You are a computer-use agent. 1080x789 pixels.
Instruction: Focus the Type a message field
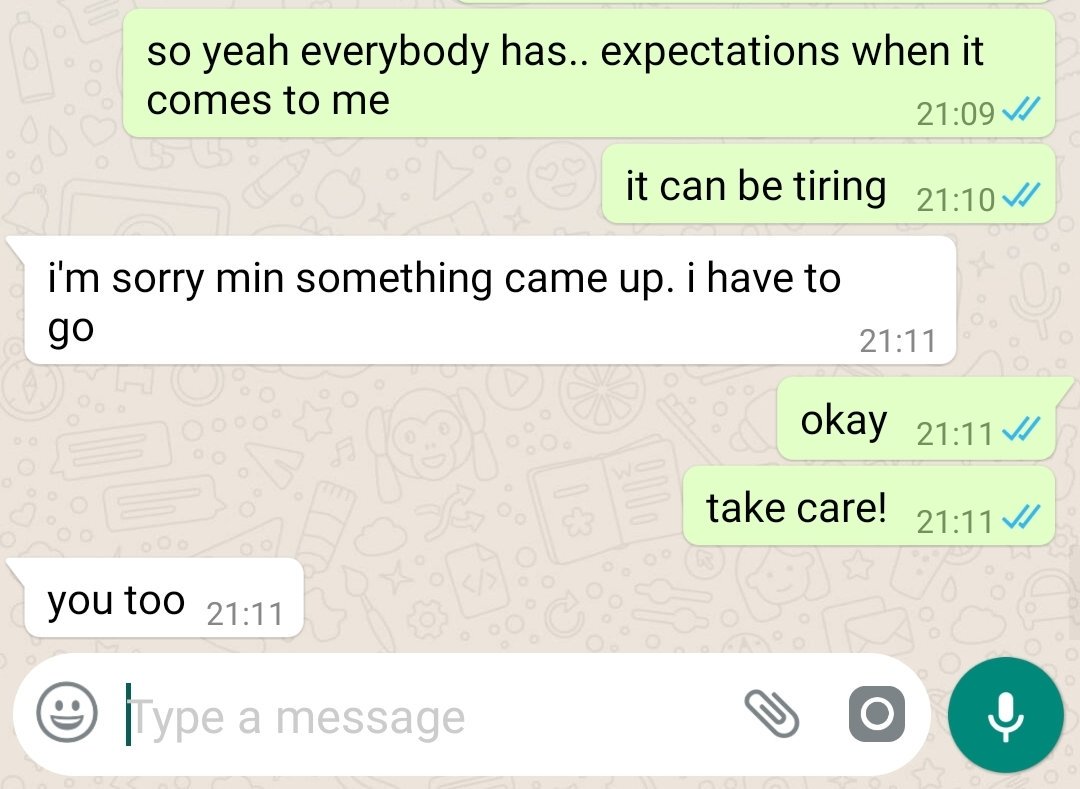coord(427,717)
